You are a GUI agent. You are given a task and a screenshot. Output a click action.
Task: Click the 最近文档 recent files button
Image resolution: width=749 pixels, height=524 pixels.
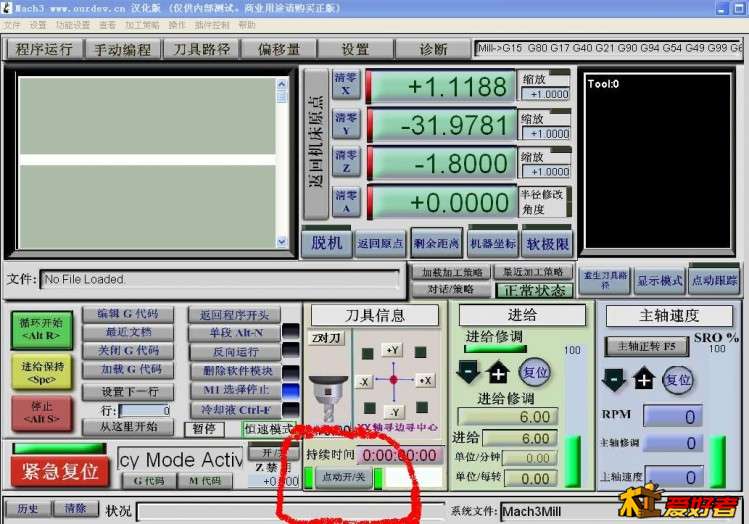[x=128, y=332]
